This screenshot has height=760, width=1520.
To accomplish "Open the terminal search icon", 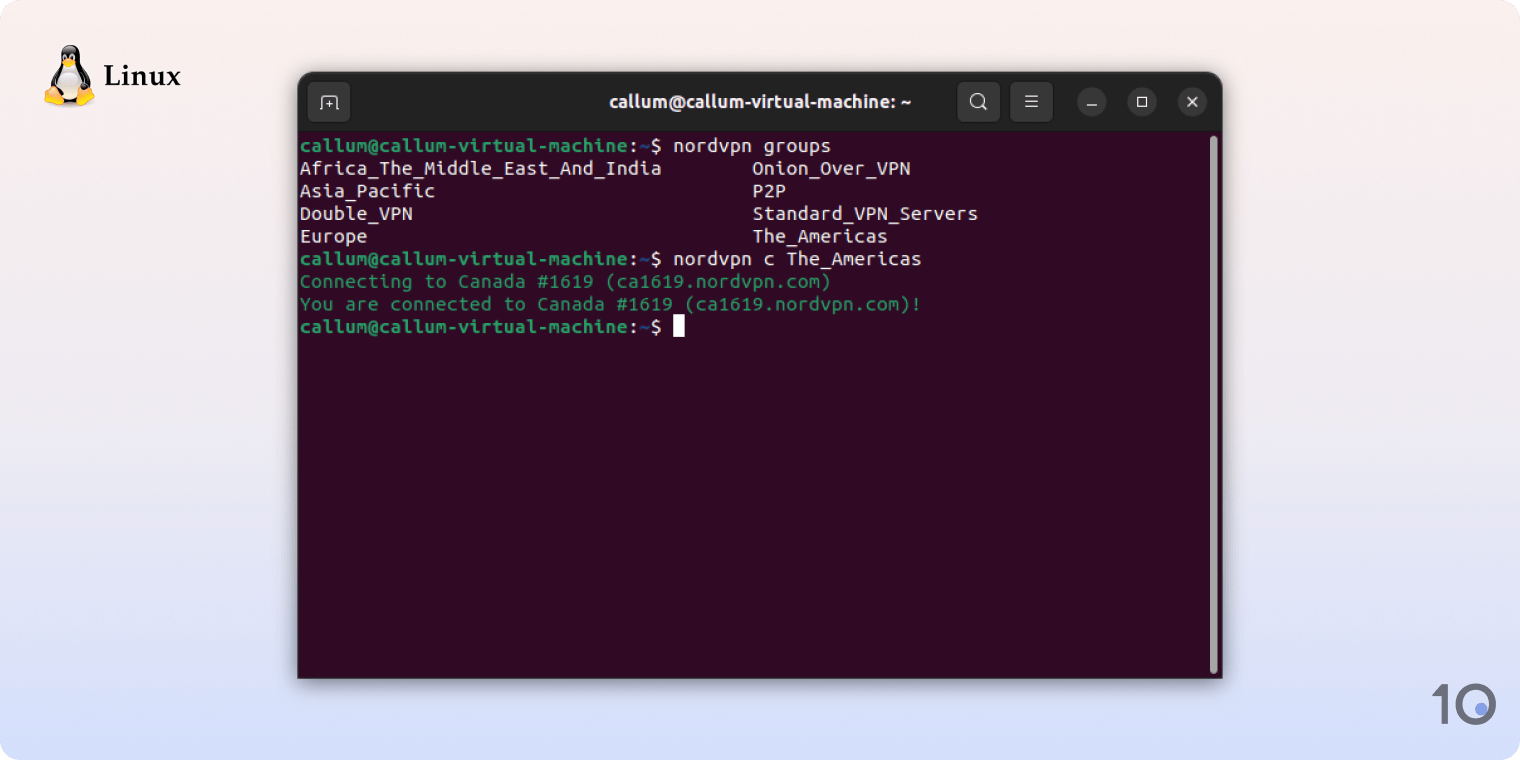I will 978,102.
